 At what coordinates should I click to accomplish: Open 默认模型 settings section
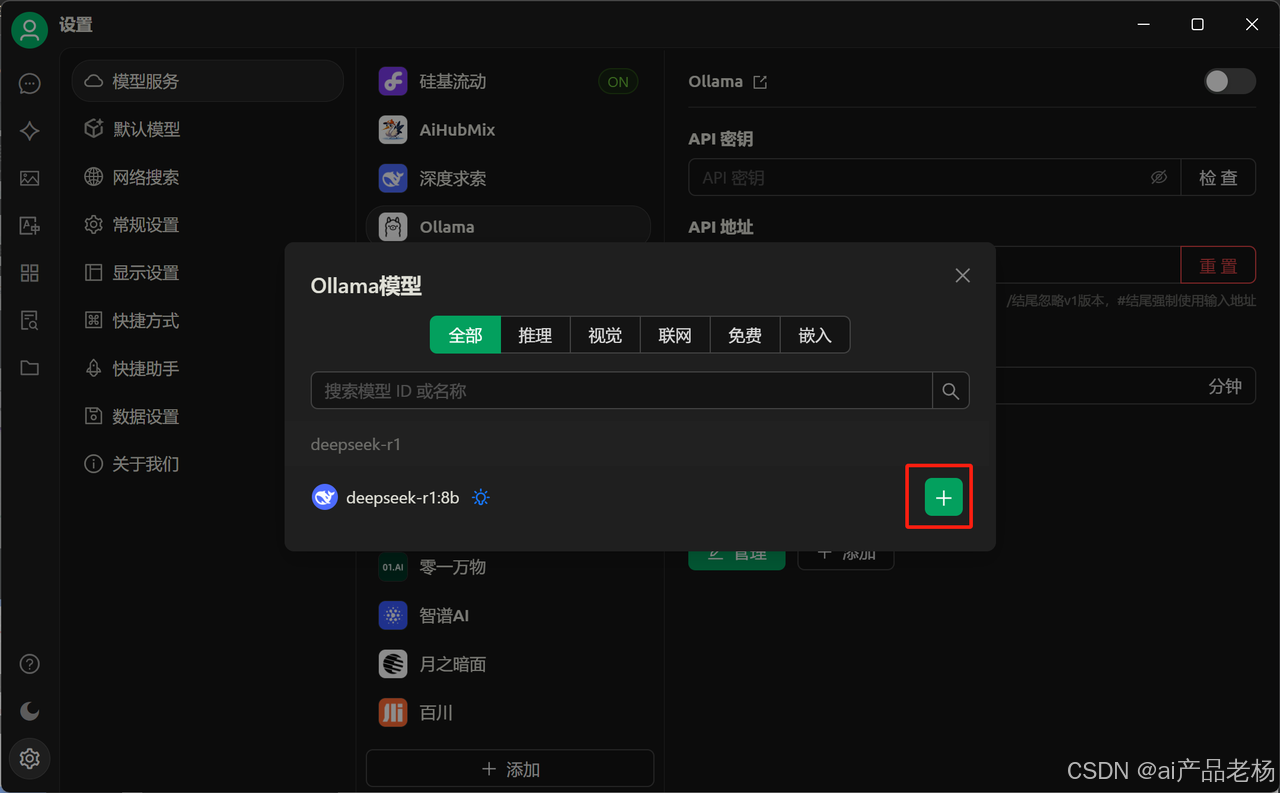[x=207, y=129]
